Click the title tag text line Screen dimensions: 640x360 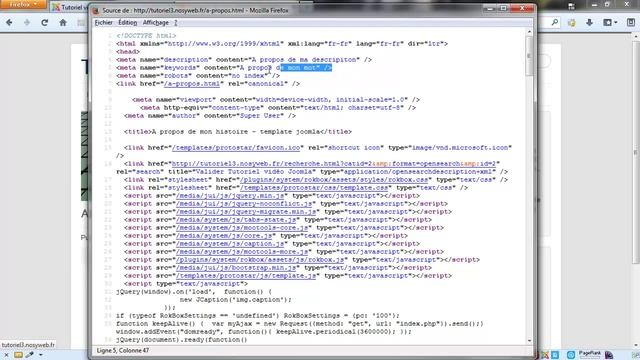tap(238, 131)
